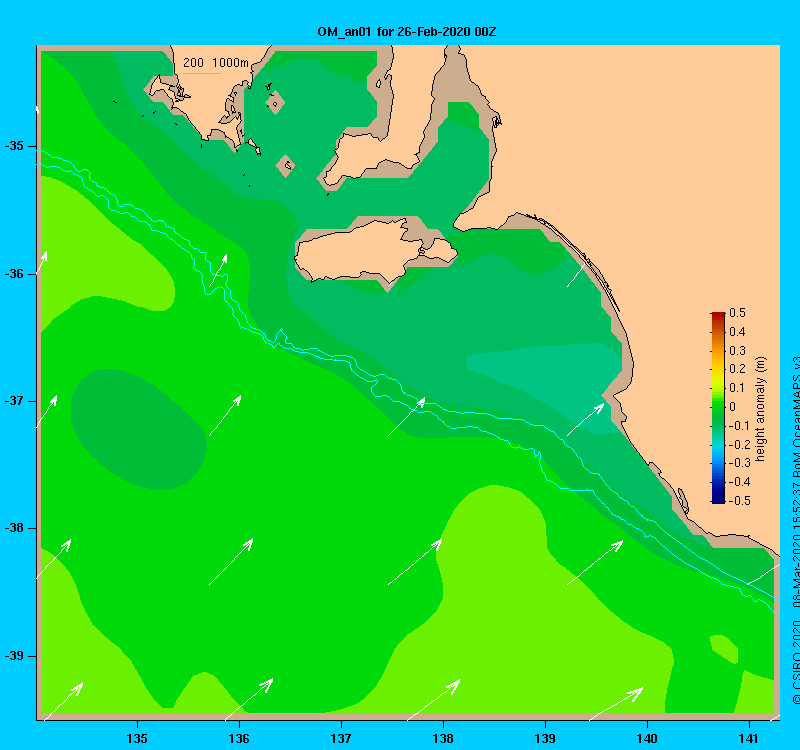This screenshot has height=750, width=800.
Task: Click the 138 longitude axis label
Action: pos(443,738)
